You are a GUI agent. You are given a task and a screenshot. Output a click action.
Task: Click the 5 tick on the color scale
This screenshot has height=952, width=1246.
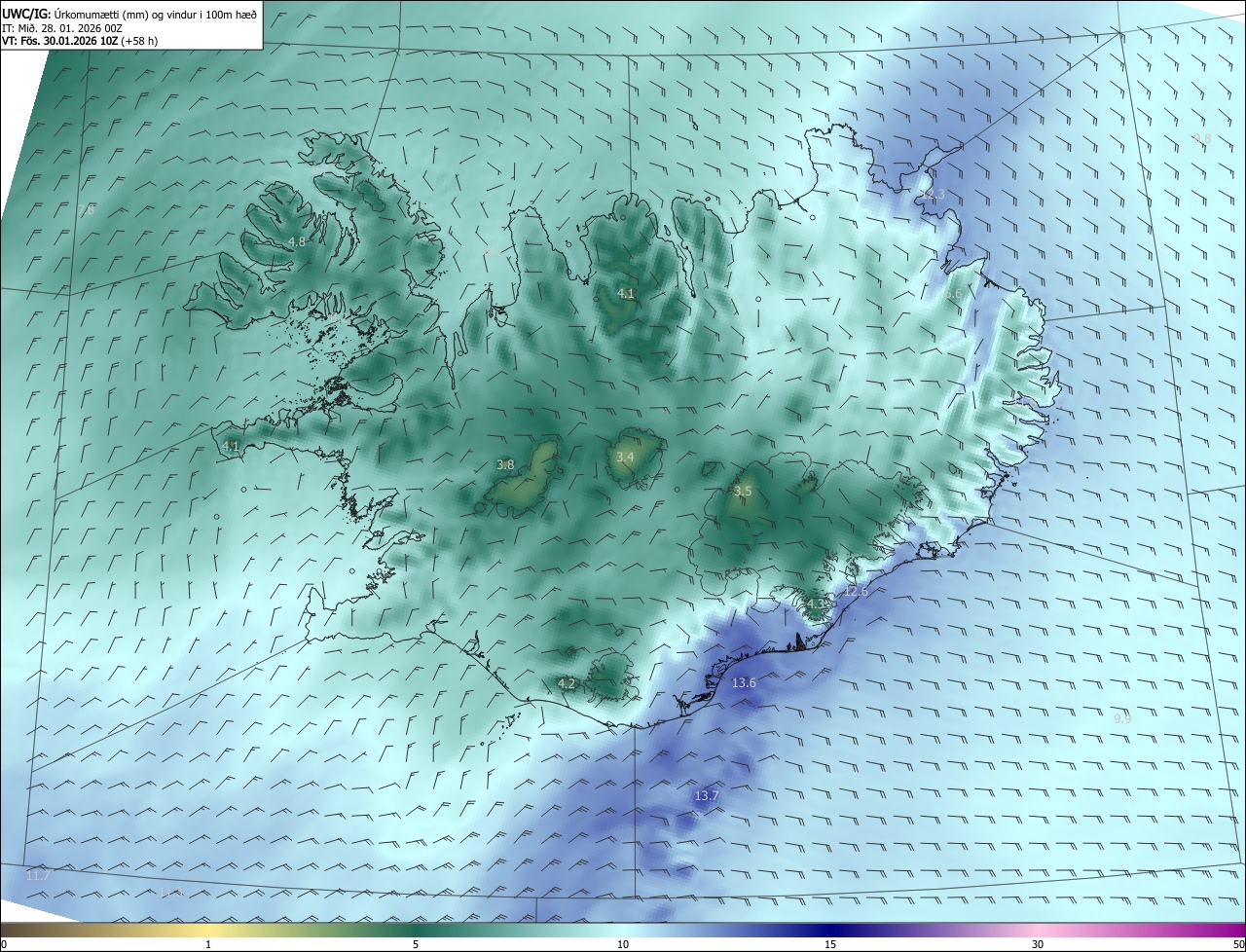click(416, 944)
